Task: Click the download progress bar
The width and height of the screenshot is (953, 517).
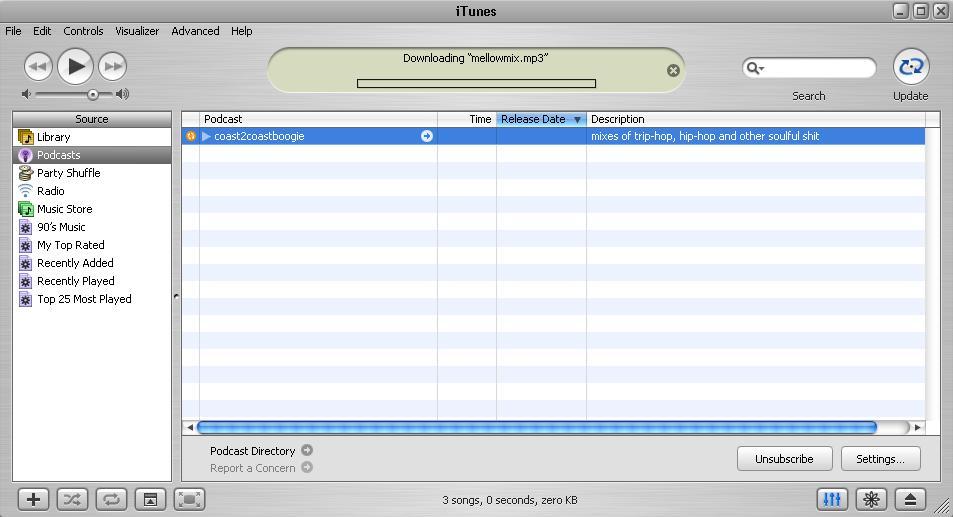Action: tap(476, 83)
